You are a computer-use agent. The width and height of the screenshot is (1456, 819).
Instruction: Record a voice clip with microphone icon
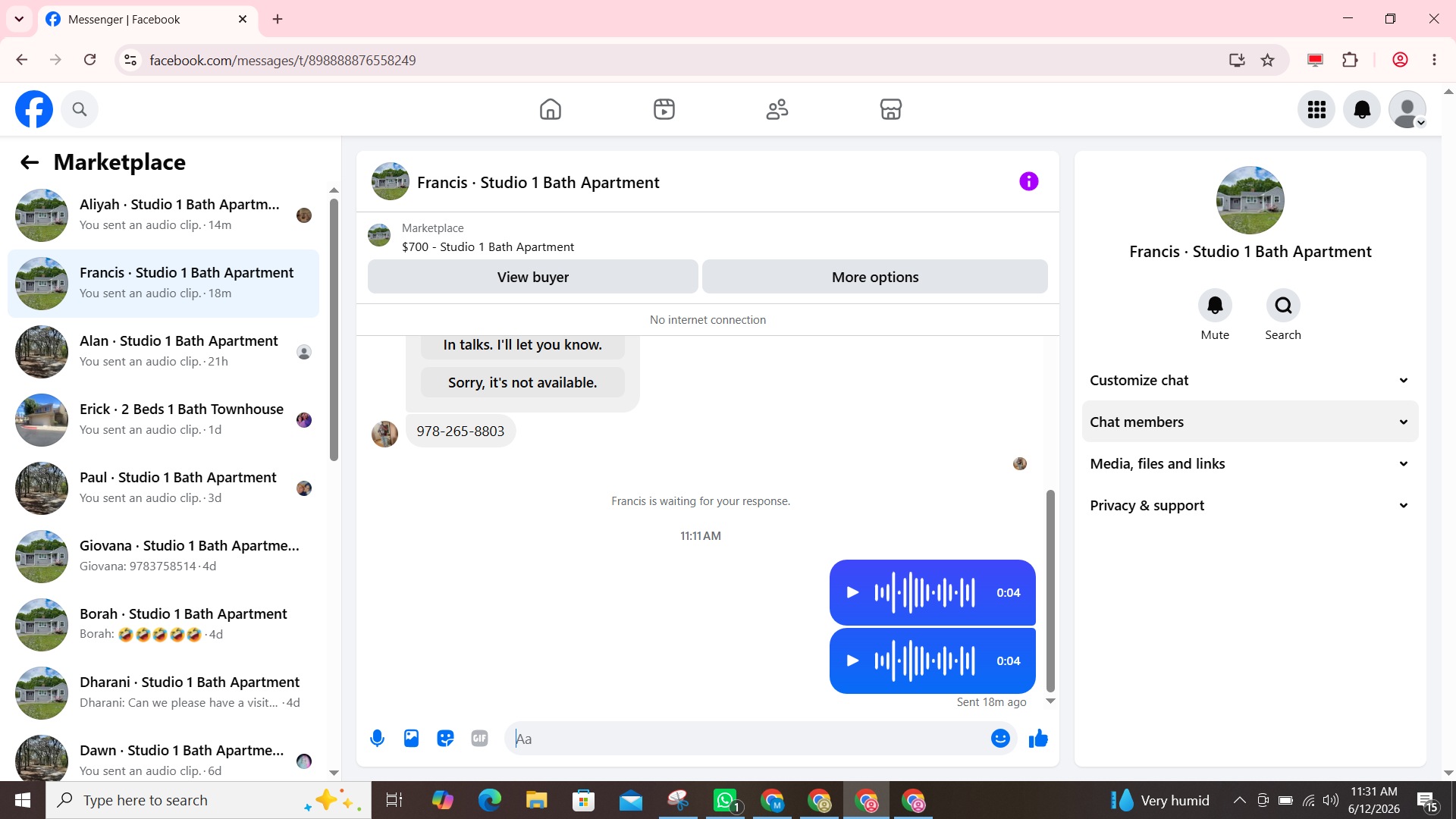377,738
